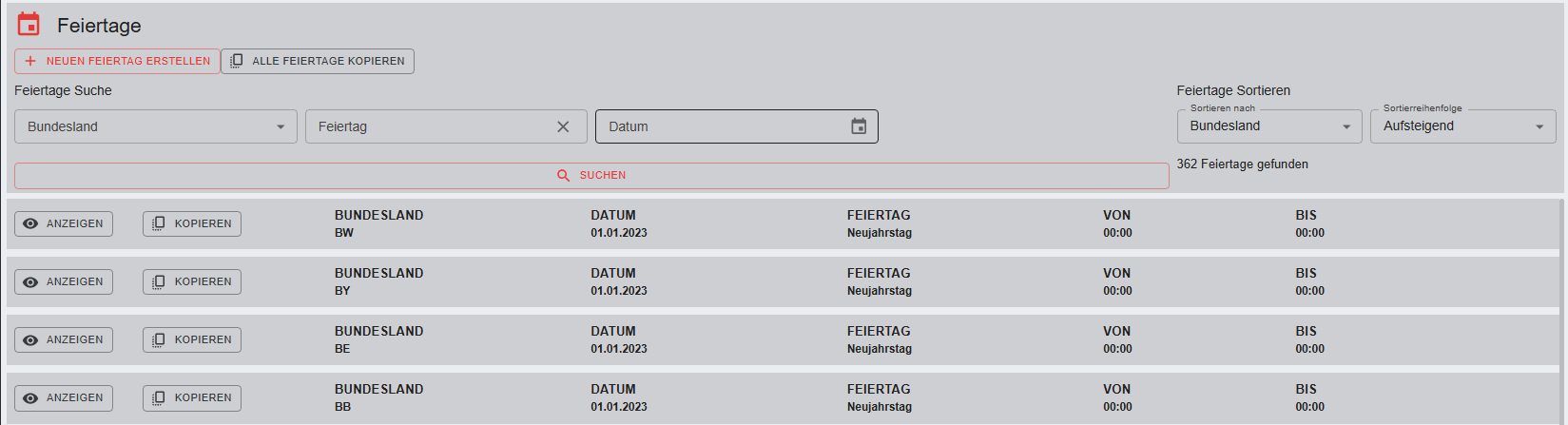Screen dimensions: 1568x425
Task: Show the BW Neujahrstag holiday via Anzeigen
Action: tap(64, 223)
